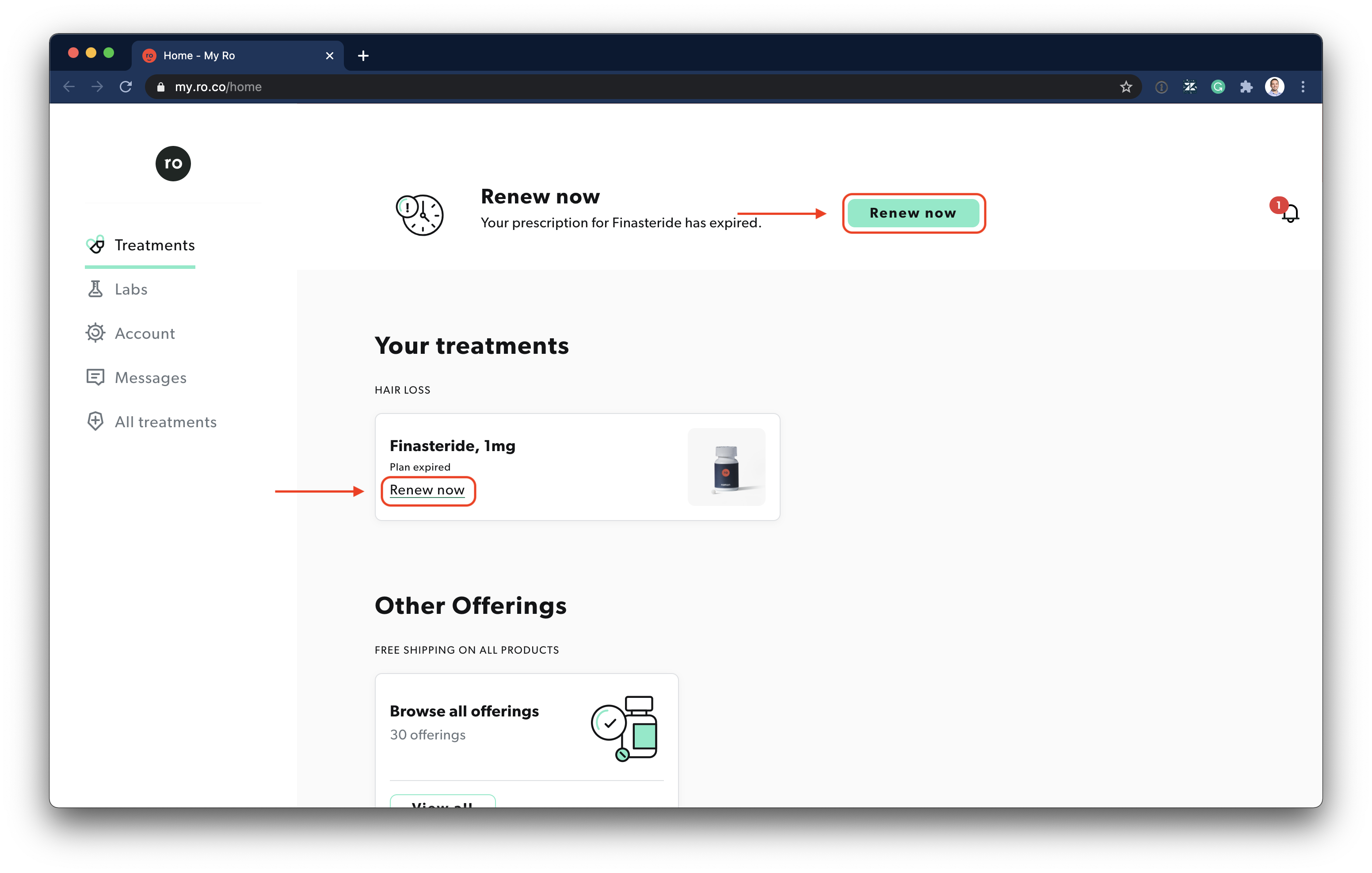
Task: Click the Renew now link under Finasteride
Action: click(x=427, y=490)
